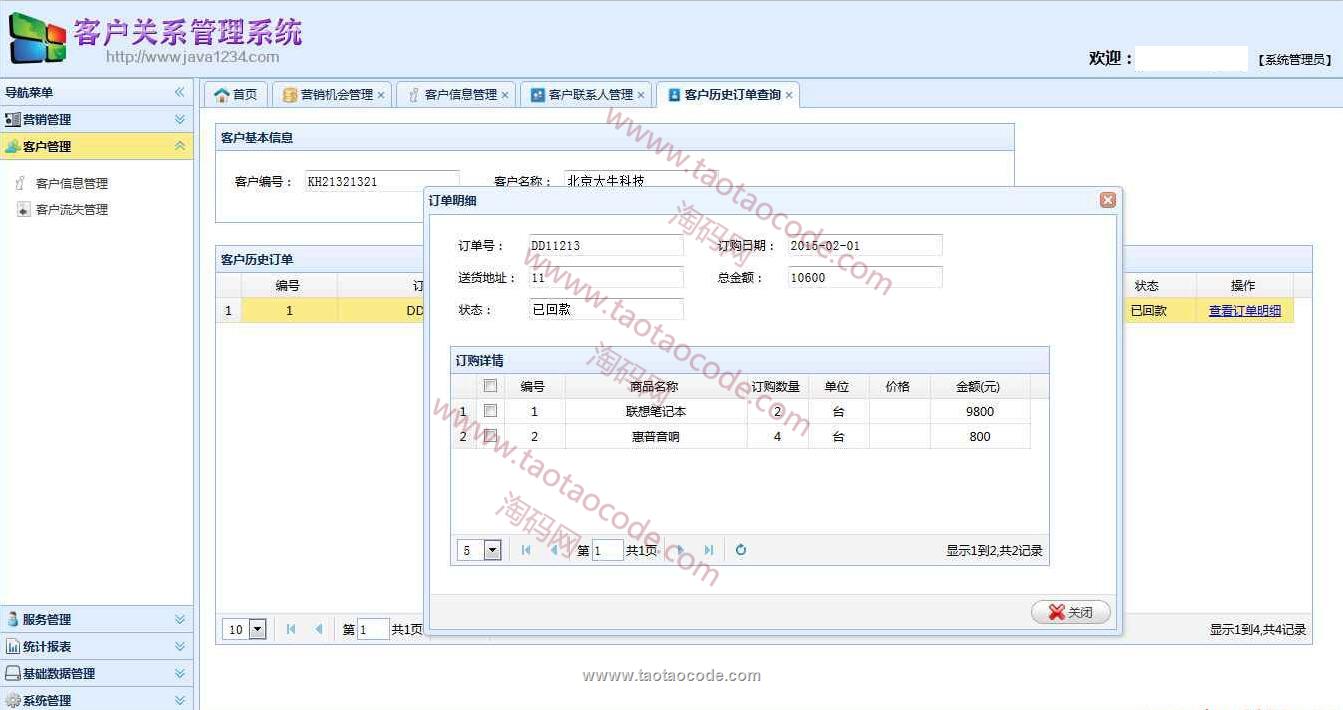
Task: Check the box for 惠普音响 row
Action: [490, 436]
